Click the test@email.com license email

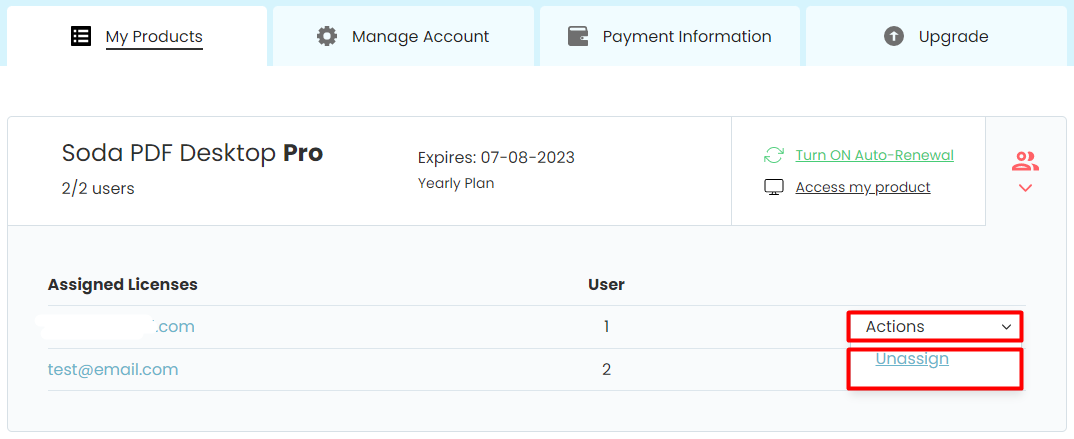(113, 370)
